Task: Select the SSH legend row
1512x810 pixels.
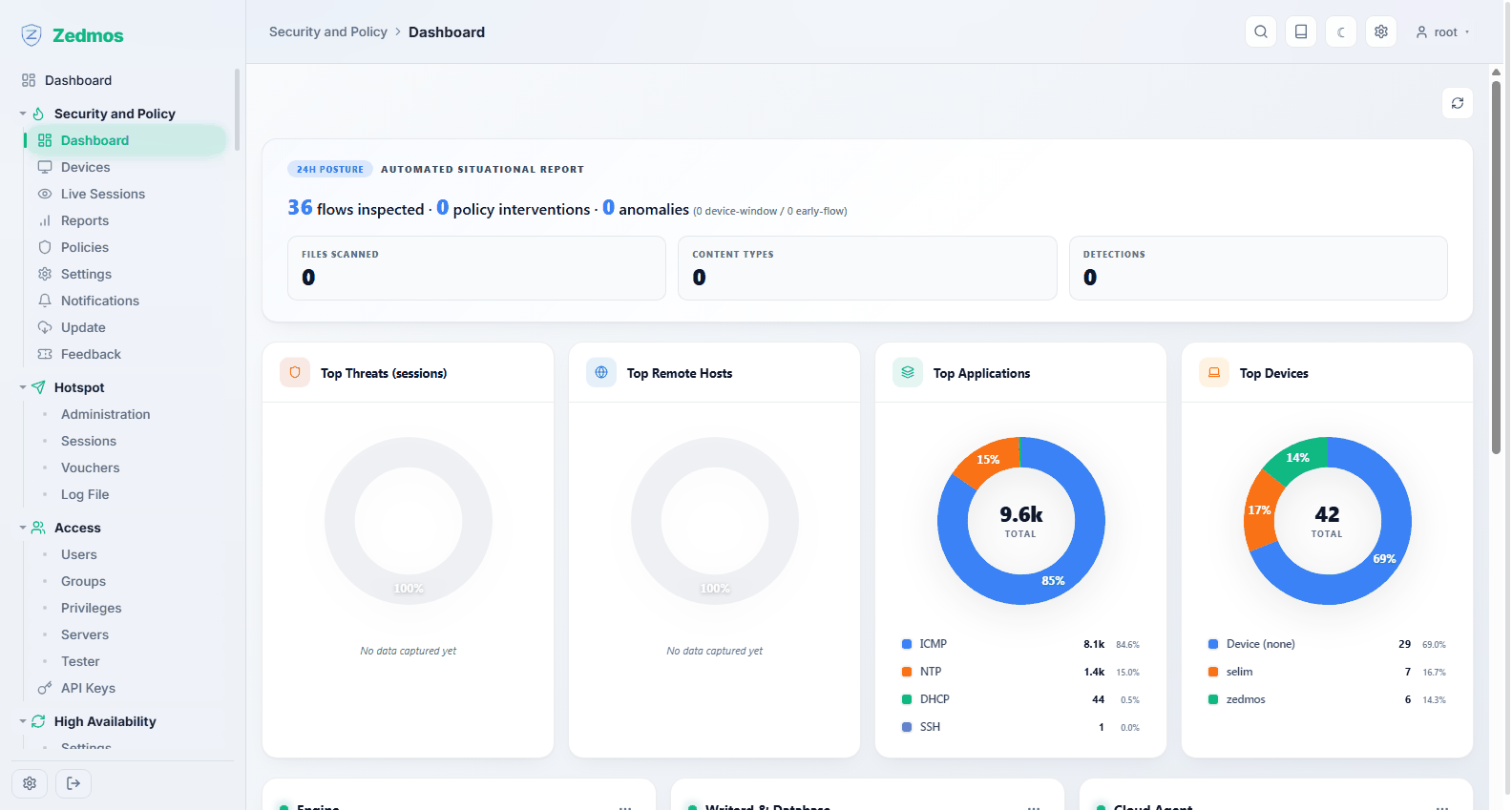Action: point(1020,727)
